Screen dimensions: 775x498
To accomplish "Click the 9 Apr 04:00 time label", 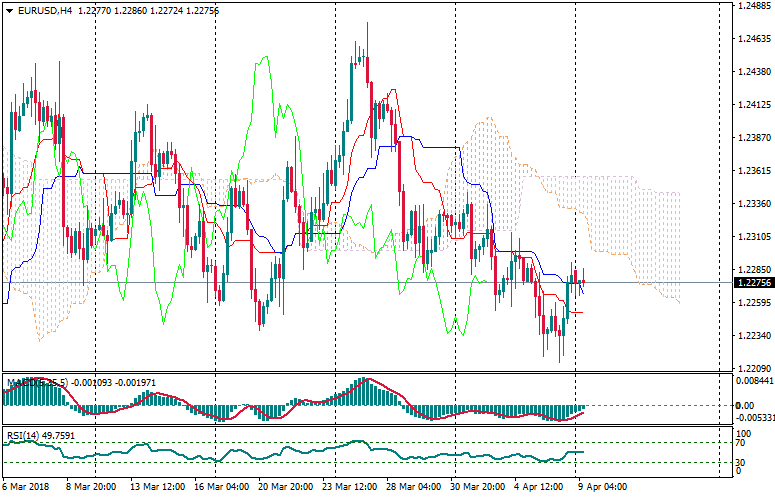I will (603, 487).
